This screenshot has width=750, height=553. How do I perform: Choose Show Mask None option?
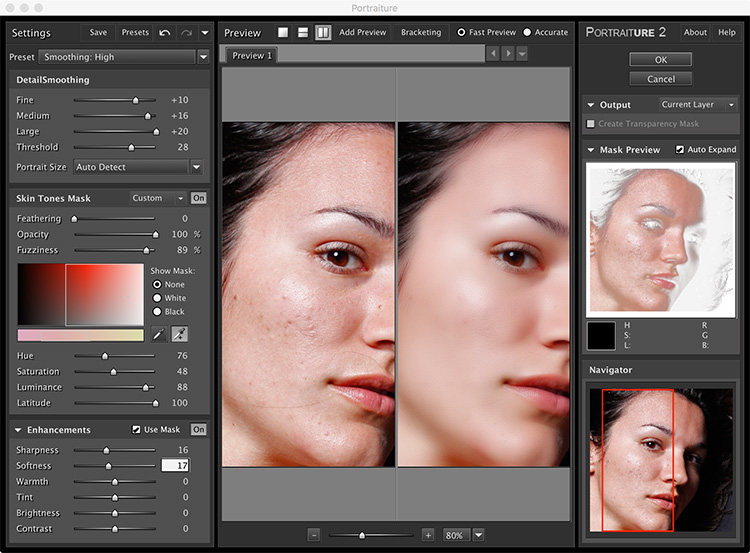click(157, 284)
